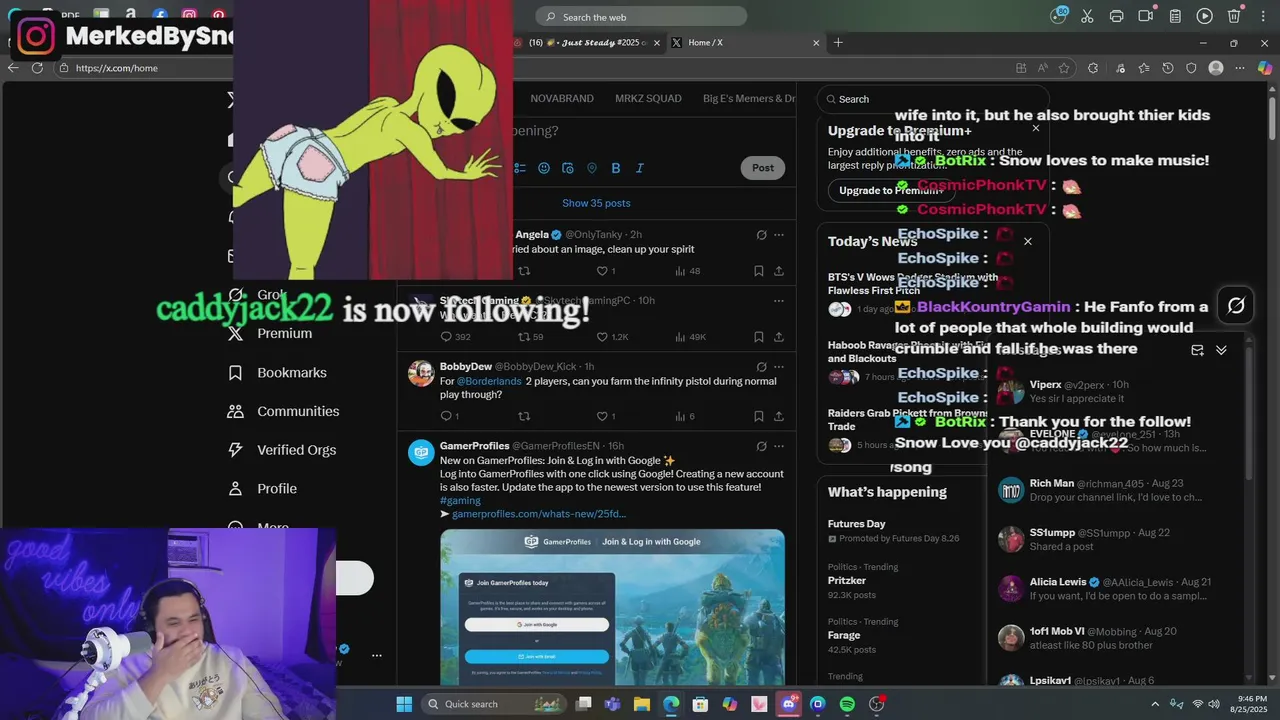This screenshot has height=720, width=1280.
Task: Click the Upgrade to Premium+ button
Action: tap(890, 190)
